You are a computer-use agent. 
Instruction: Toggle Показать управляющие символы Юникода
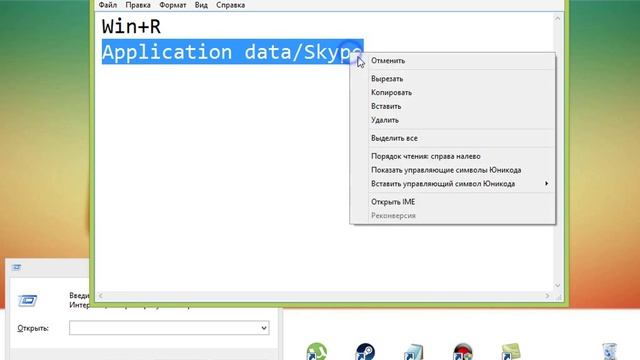[x=452, y=170]
